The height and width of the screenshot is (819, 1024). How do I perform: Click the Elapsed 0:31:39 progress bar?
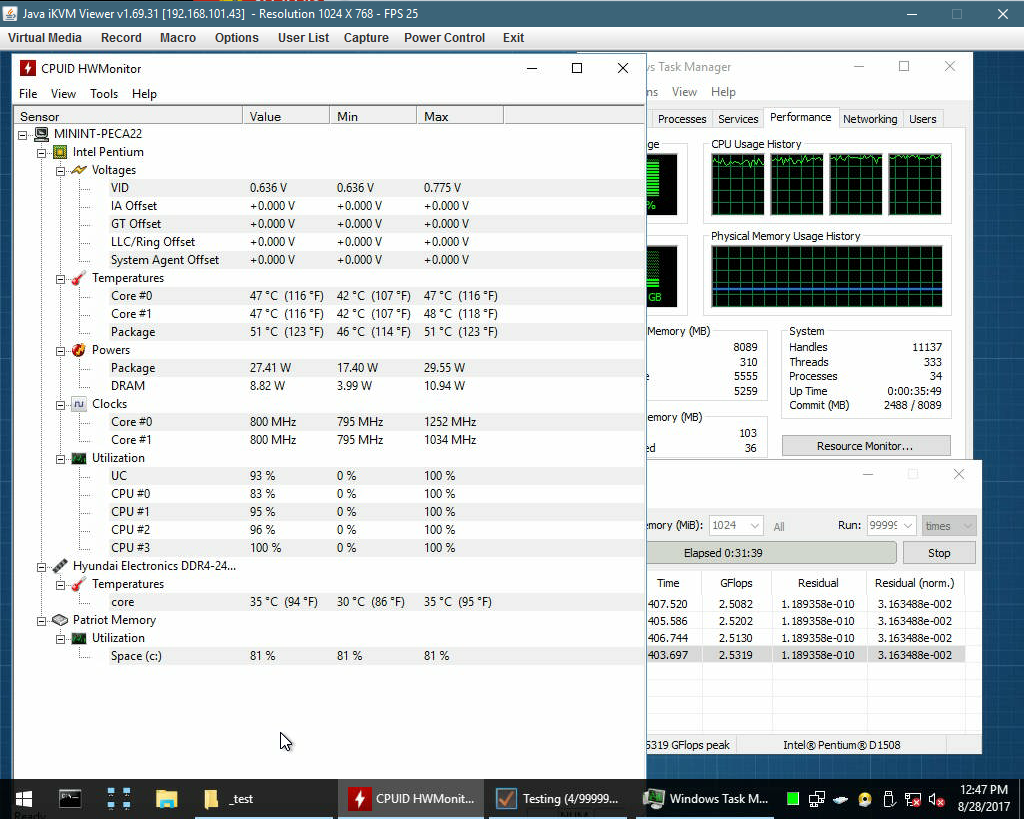tap(771, 553)
